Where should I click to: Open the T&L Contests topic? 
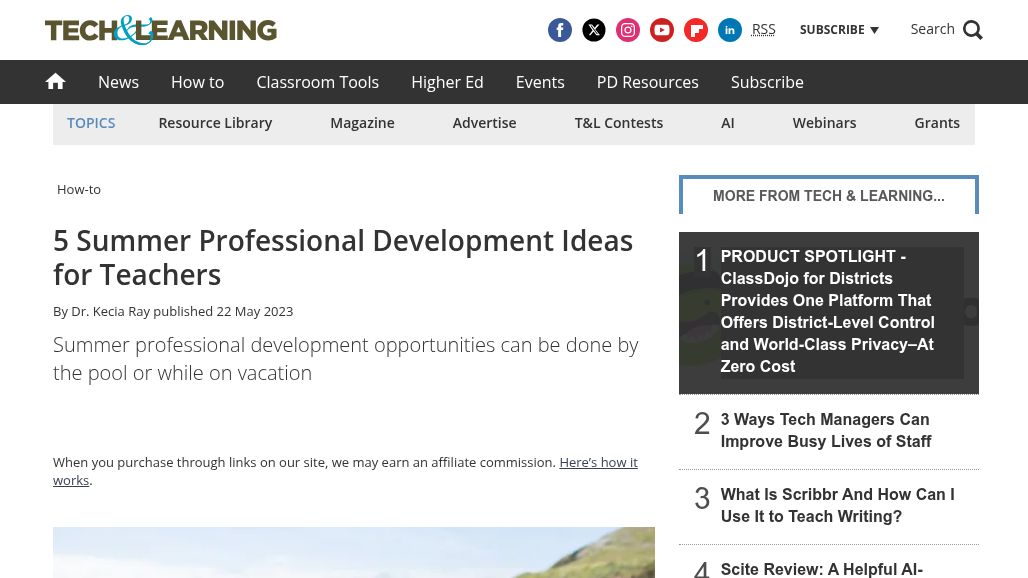[619, 123]
